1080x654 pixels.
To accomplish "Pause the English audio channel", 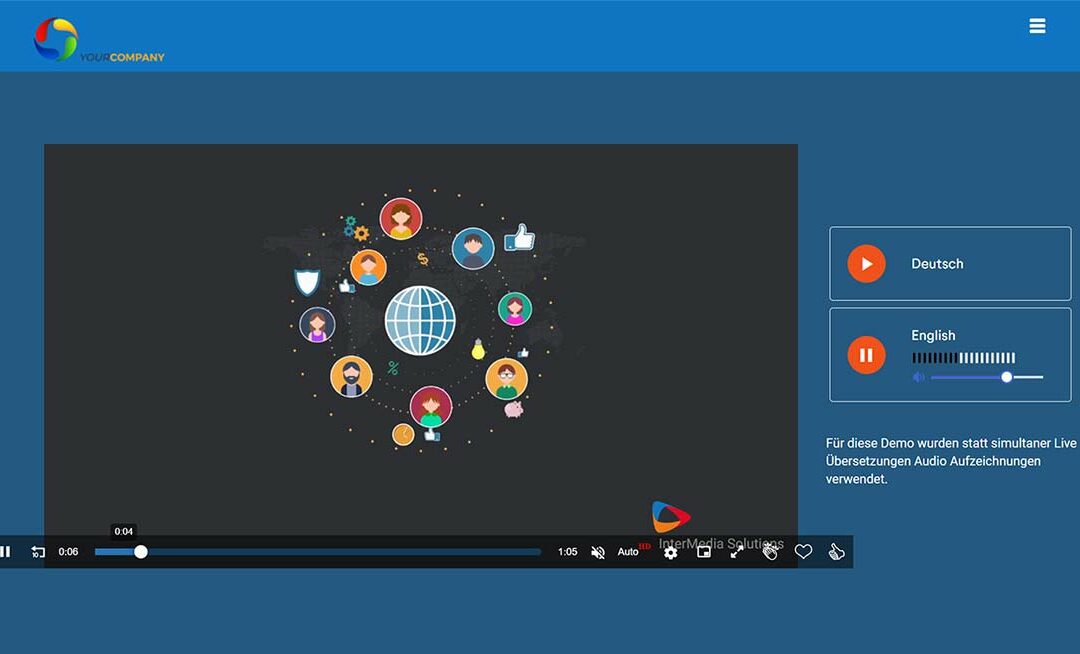I will click(866, 355).
